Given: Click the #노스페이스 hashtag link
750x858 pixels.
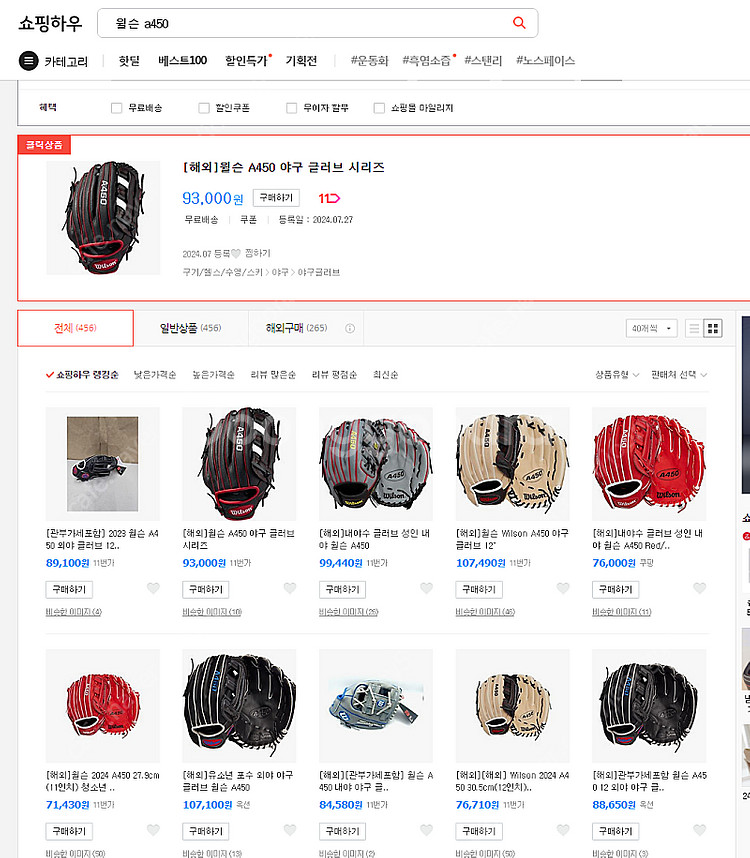Looking at the screenshot, I should [545, 61].
